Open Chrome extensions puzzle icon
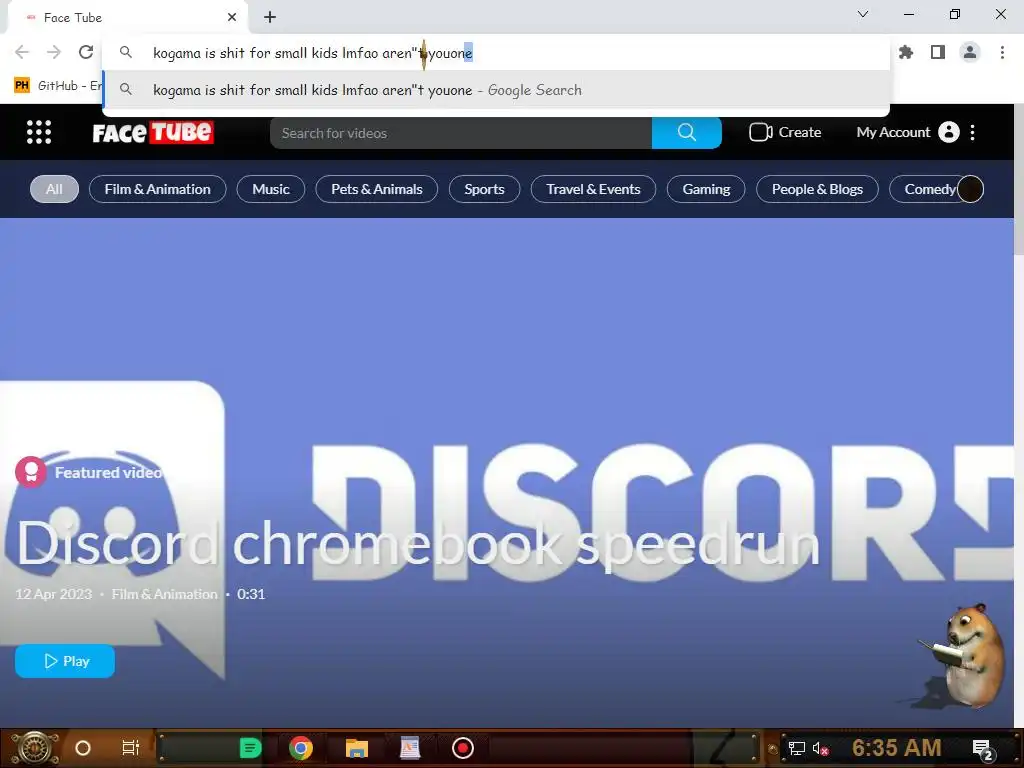 pyautogui.click(x=906, y=52)
